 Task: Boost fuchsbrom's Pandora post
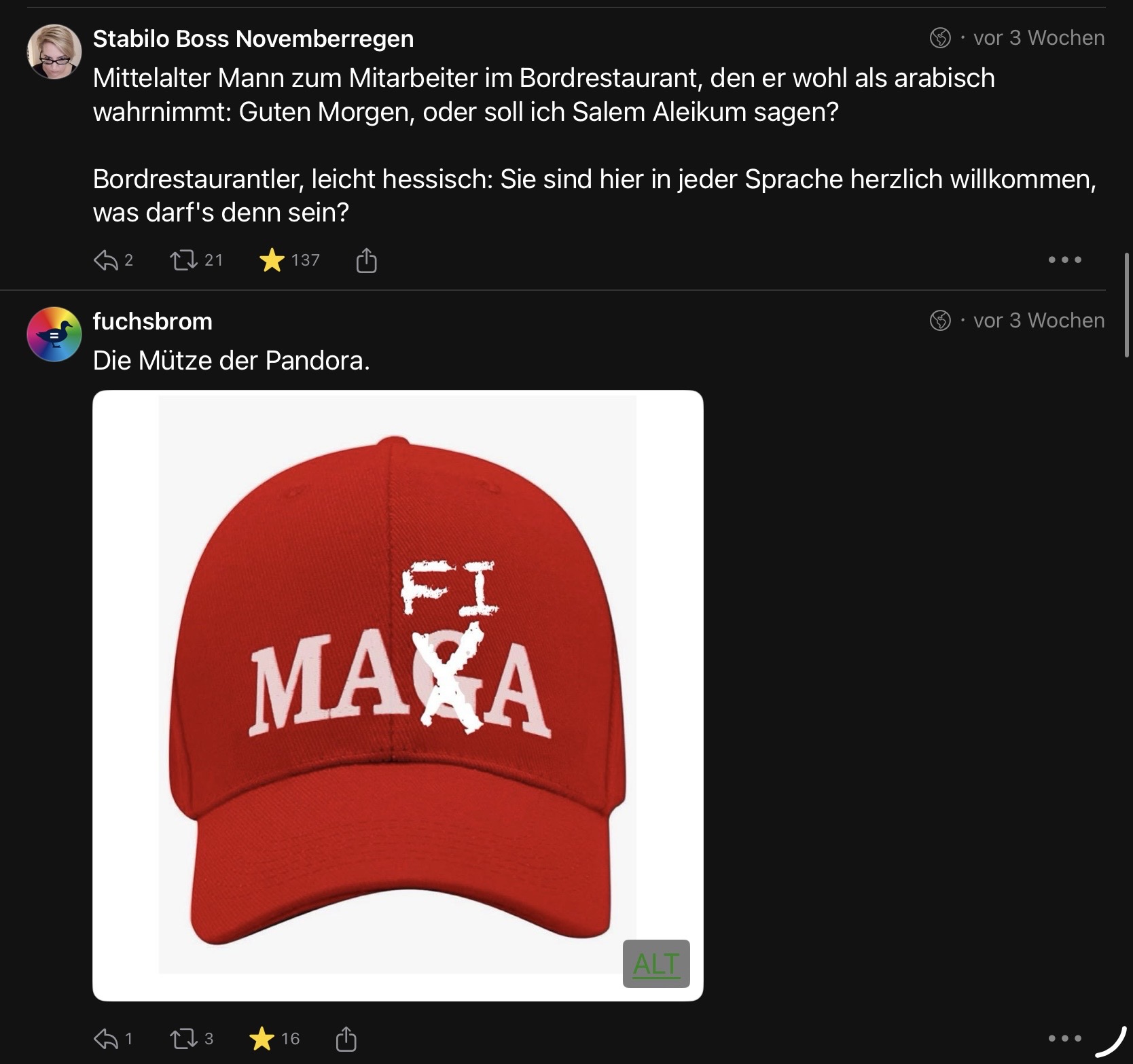[183, 1038]
